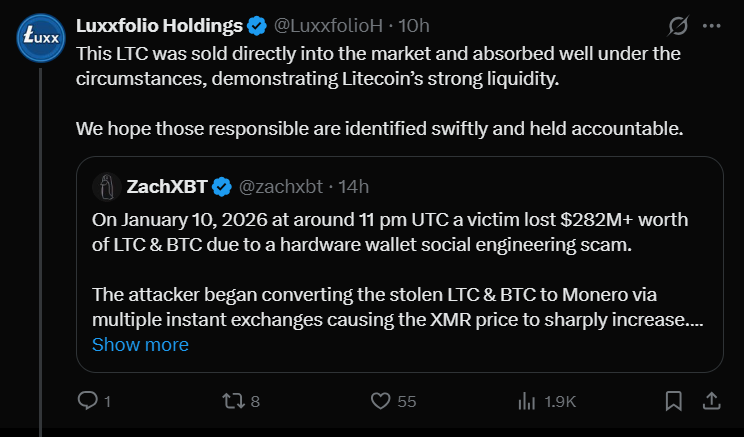Click ZachXBT's small profile avatar
Image resolution: width=744 pixels, height=437 pixels.
(x=106, y=186)
